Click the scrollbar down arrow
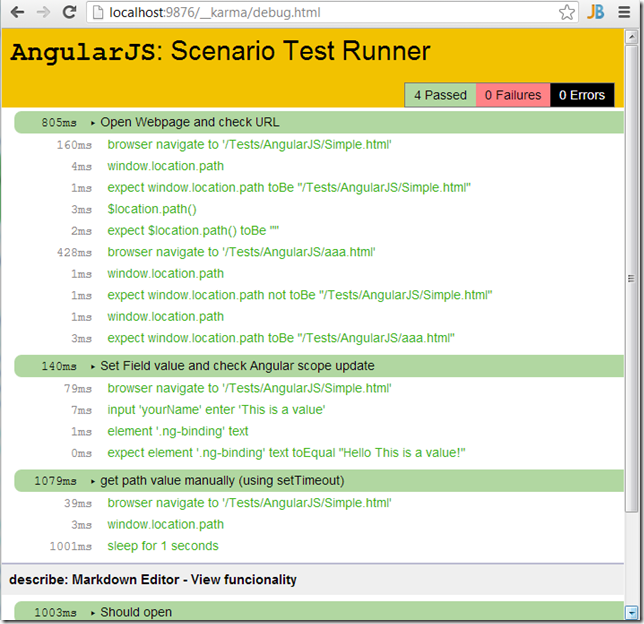 (x=631, y=612)
